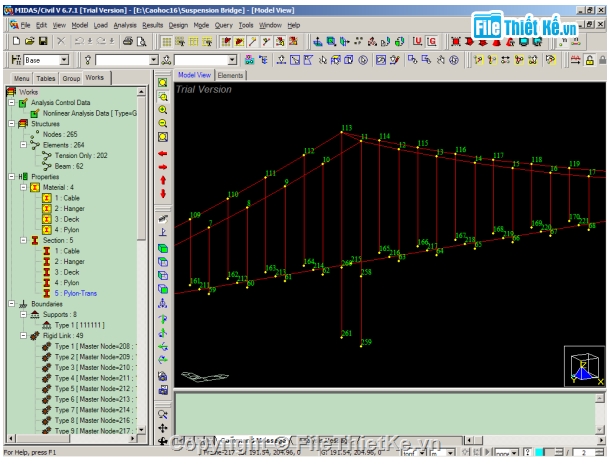Click the Redo arrow icon
Screen dimensions: 610x467
tap(101, 41)
